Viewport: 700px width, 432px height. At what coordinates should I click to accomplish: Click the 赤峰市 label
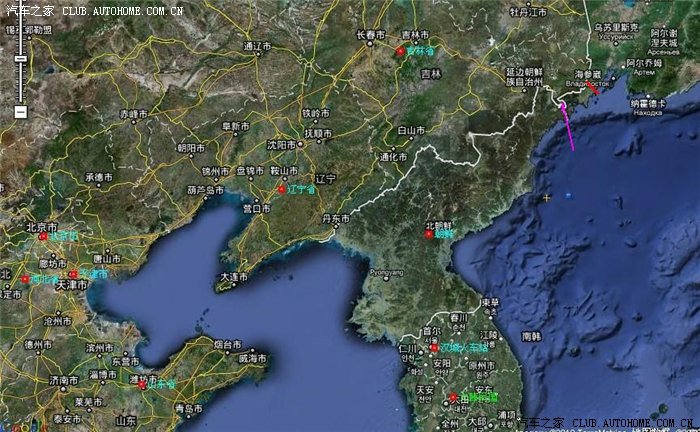pos(133,114)
